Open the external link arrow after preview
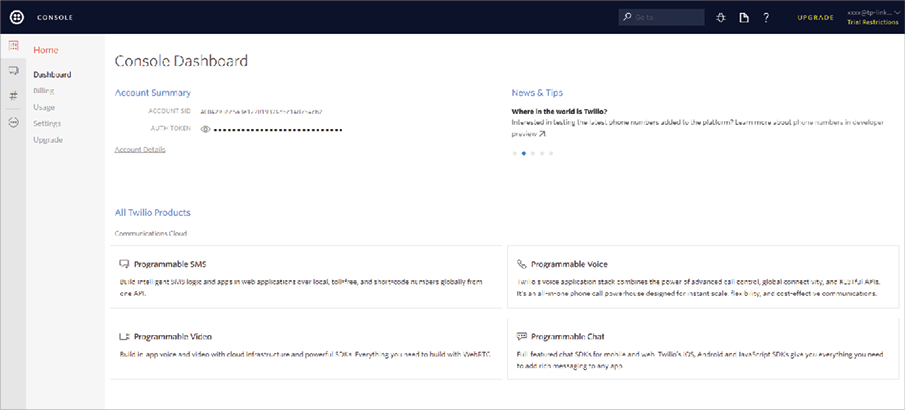The width and height of the screenshot is (905, 410). coord(541,134)
